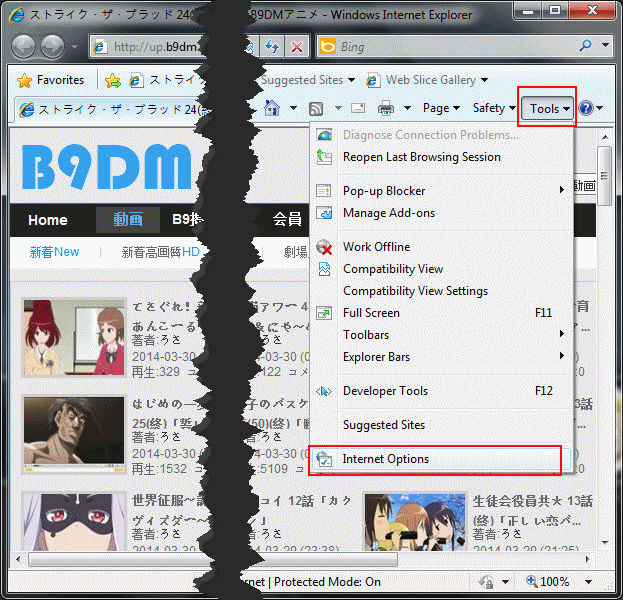Viewport: 623px width, 600px height.
Task: Click the Home icon in command bar
Action: pos(272,108)
